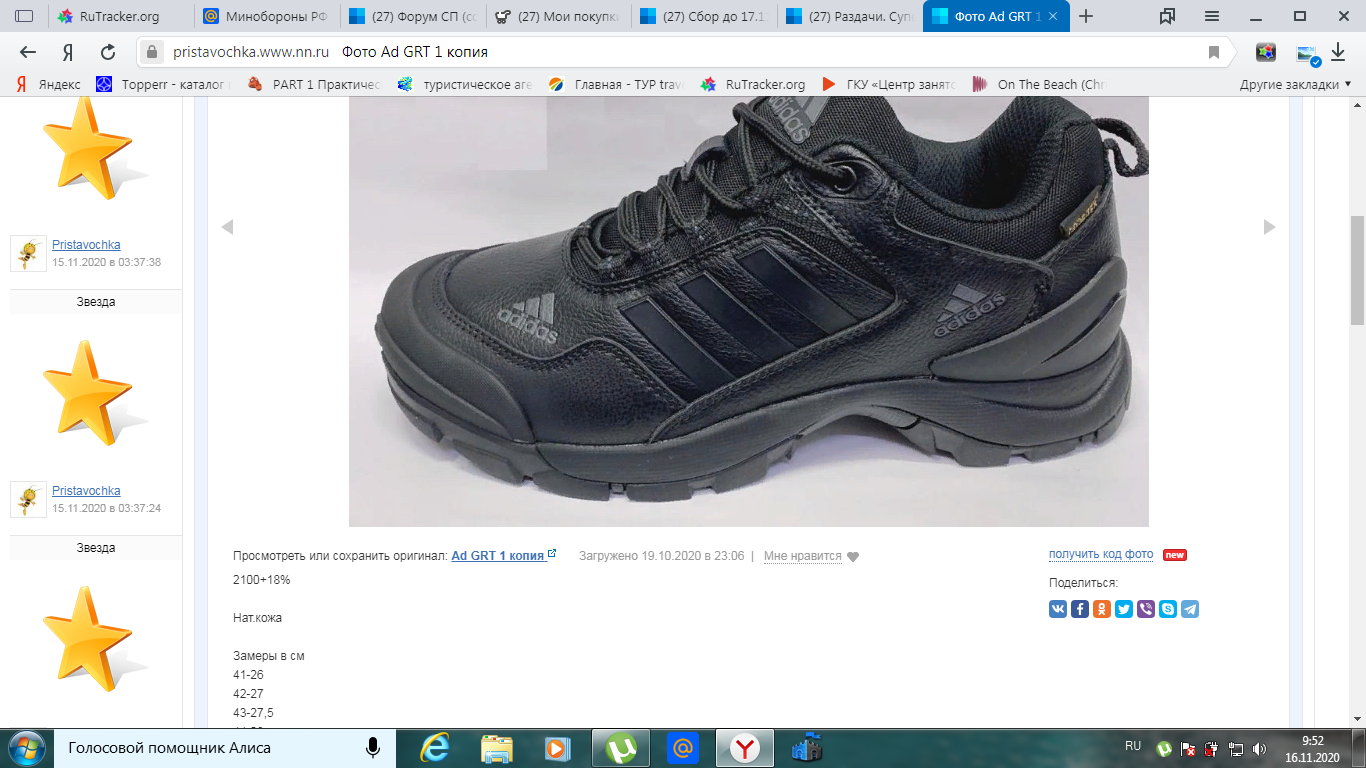Reload the page with the refresh icon
The width and height of the screenshot is (1366, 768).
click(107, 52)
